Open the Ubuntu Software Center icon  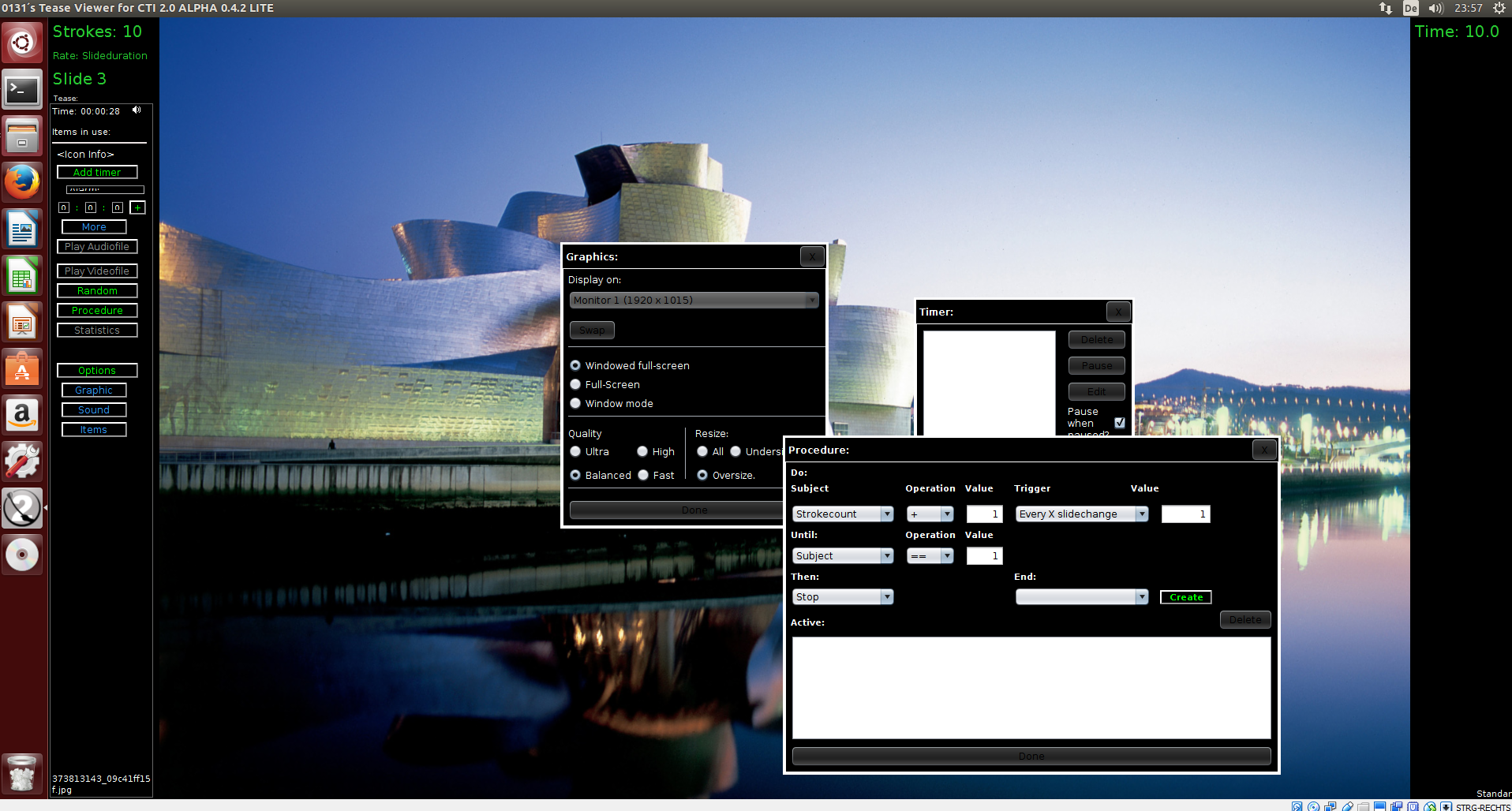click(x=22, y=368)
